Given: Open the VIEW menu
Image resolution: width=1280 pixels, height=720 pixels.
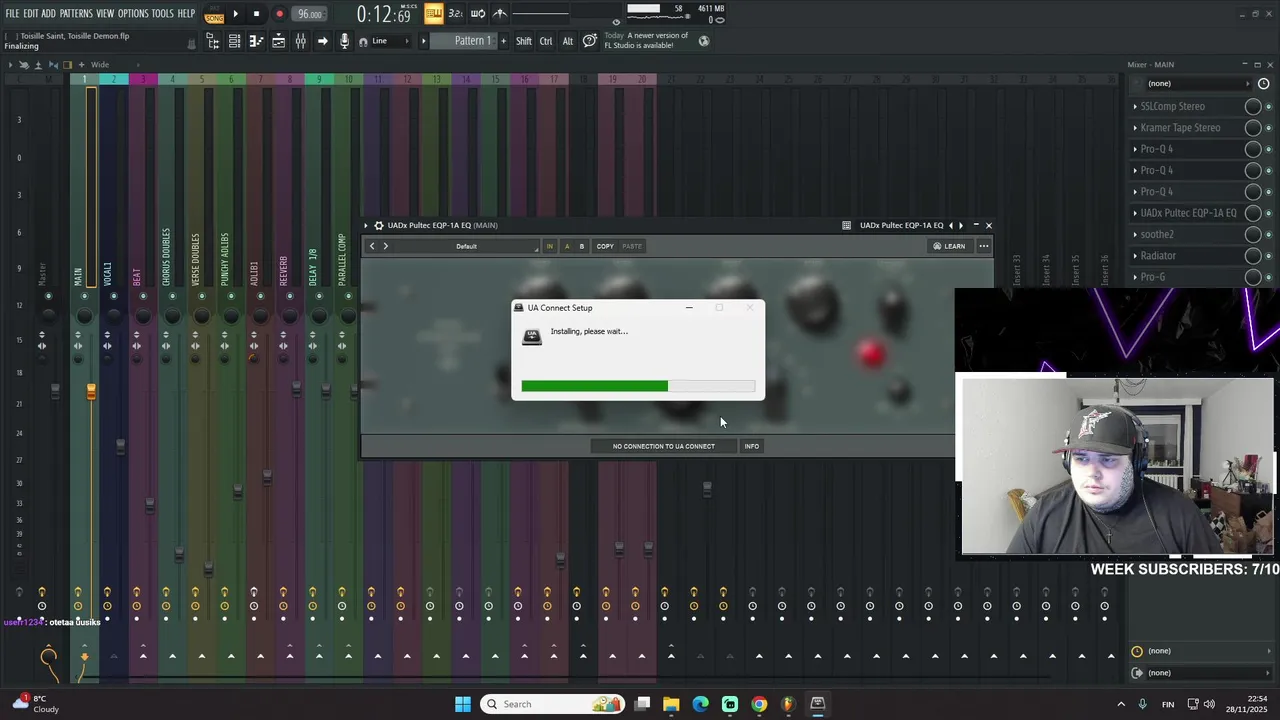Looking at the screenshot, I should click(x=105, y=14).
